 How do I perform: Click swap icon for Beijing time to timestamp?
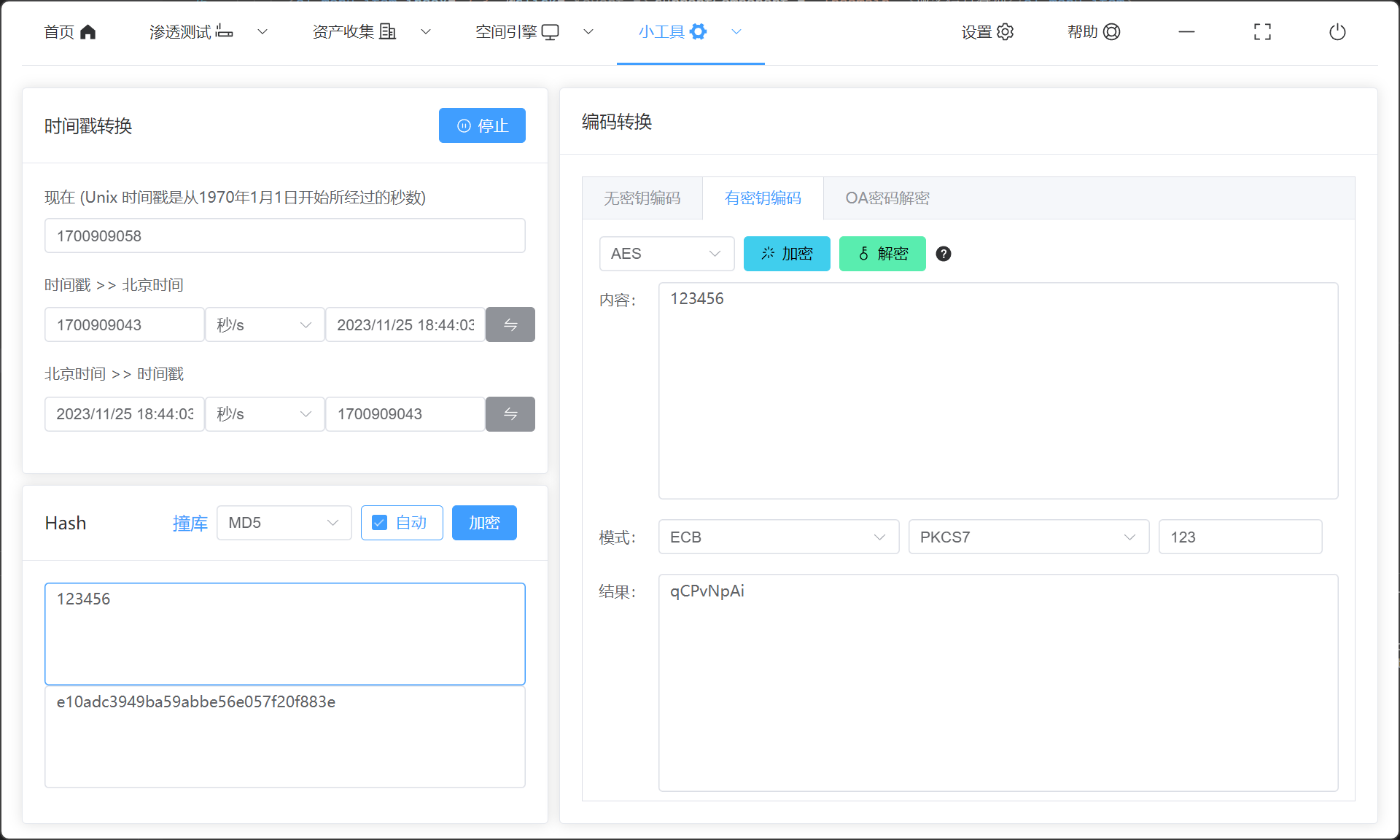pyautogui.click(x=510, y=414)
